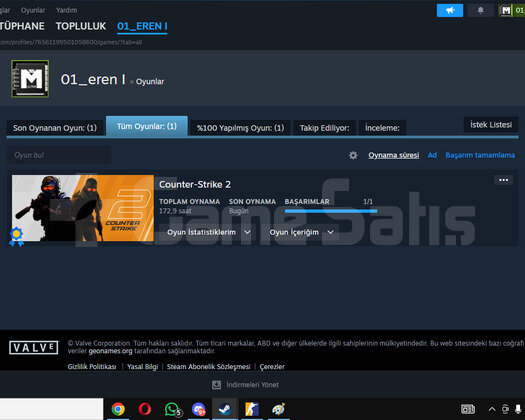The width and height of the screenshot is (525, 420).
Task: Open the geonames.org link
Action: (x=110, y=351)
